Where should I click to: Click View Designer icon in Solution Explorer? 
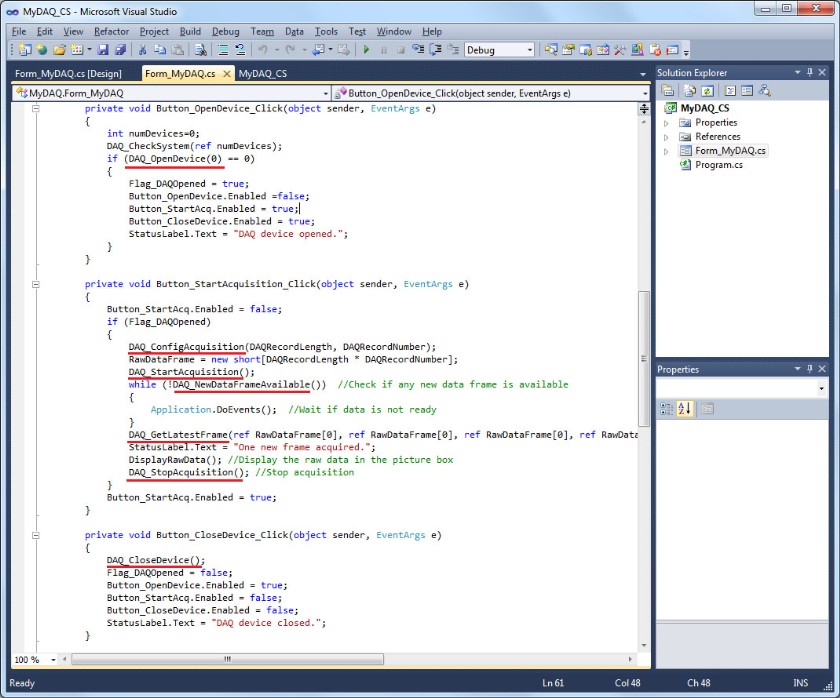pos(747,91)
